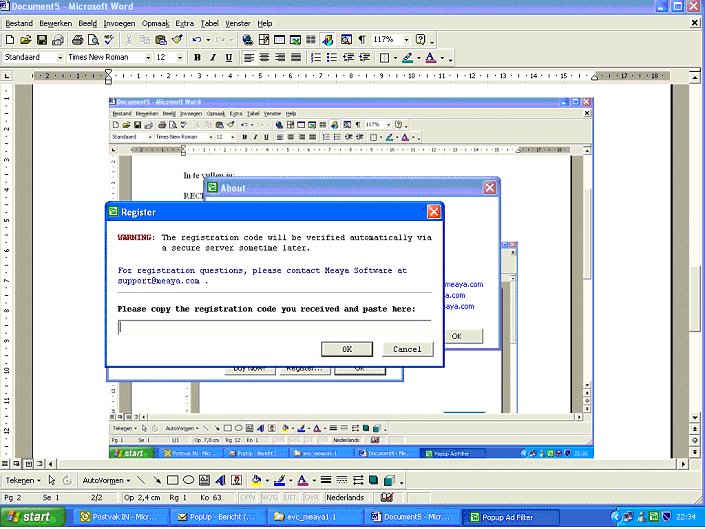Apply font color from formatting toolbar
This screenshot has width=705, height=529.
click(x=431, y=58)
